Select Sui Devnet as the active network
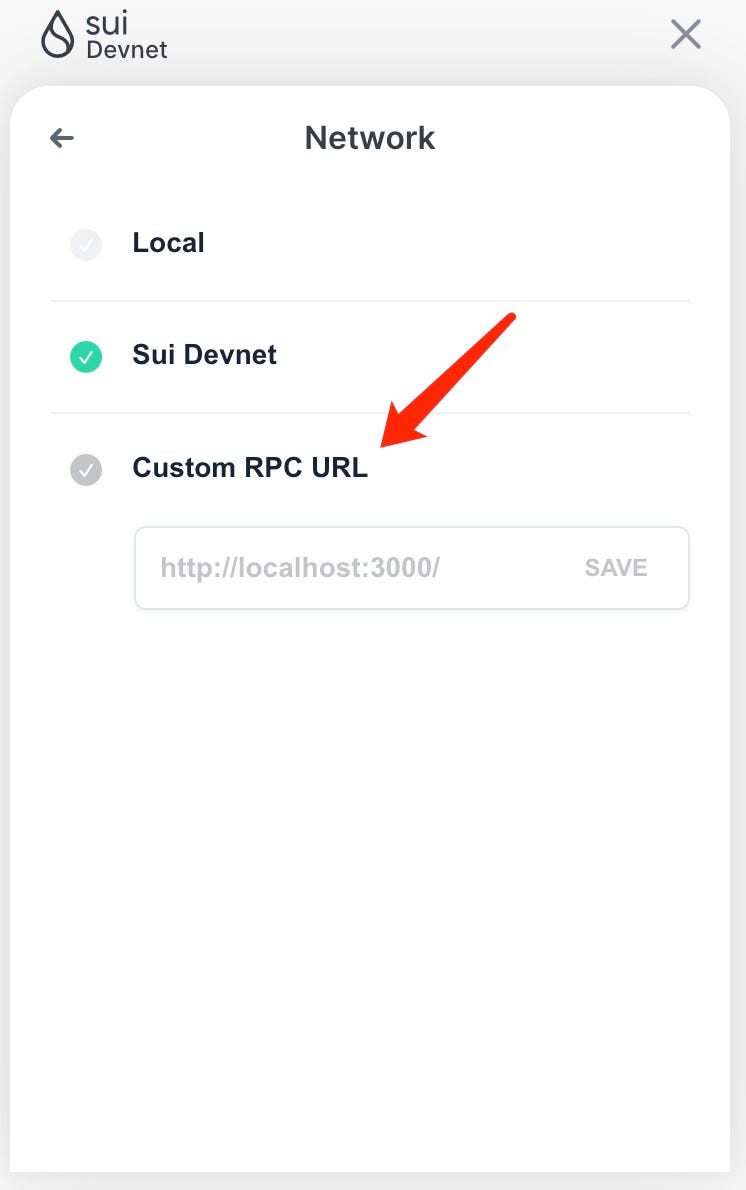Screen dimensions: 746x1190 pos(204,355)
